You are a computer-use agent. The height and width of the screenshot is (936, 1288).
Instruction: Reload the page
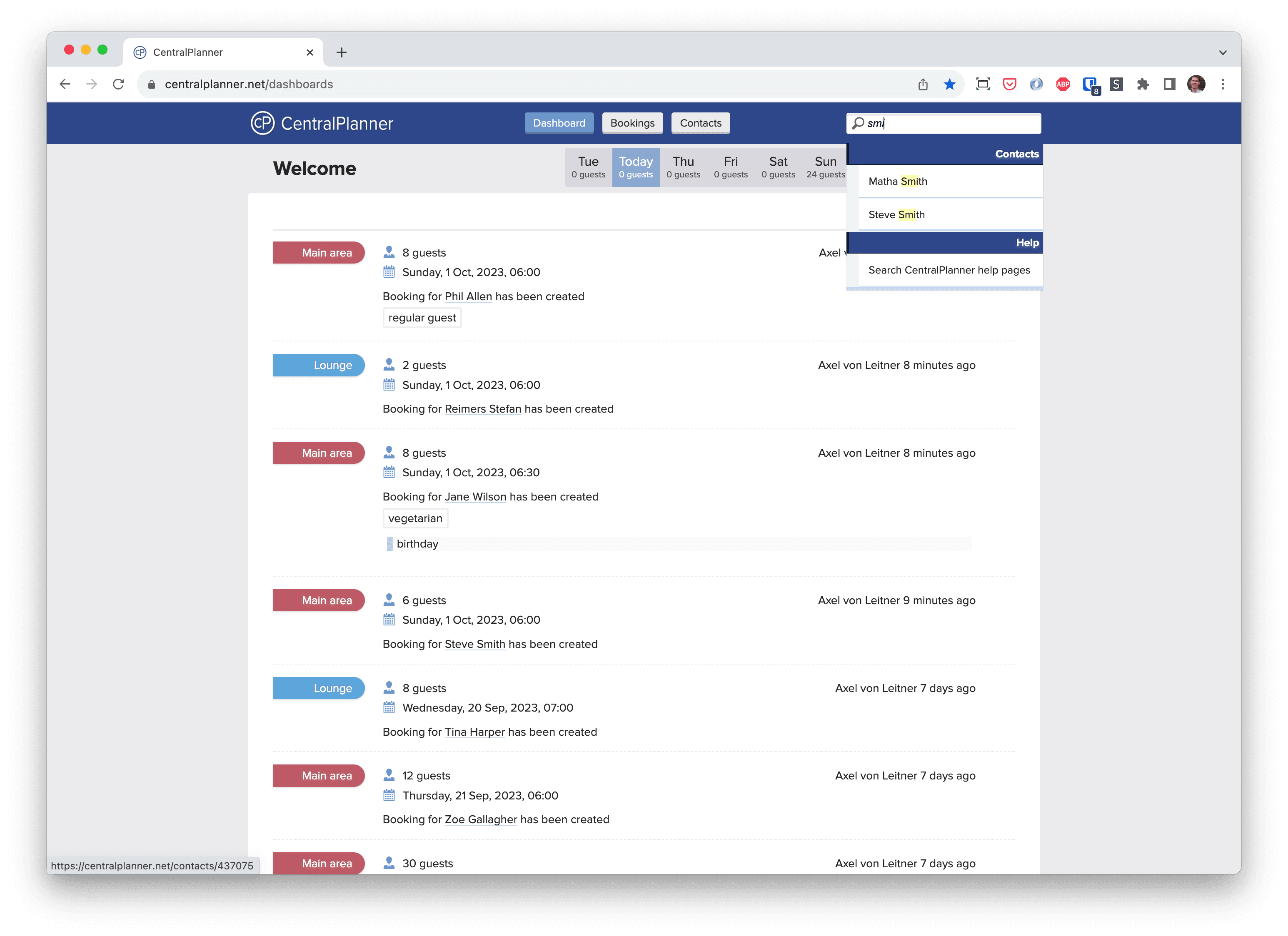click(x=118, y=84)
